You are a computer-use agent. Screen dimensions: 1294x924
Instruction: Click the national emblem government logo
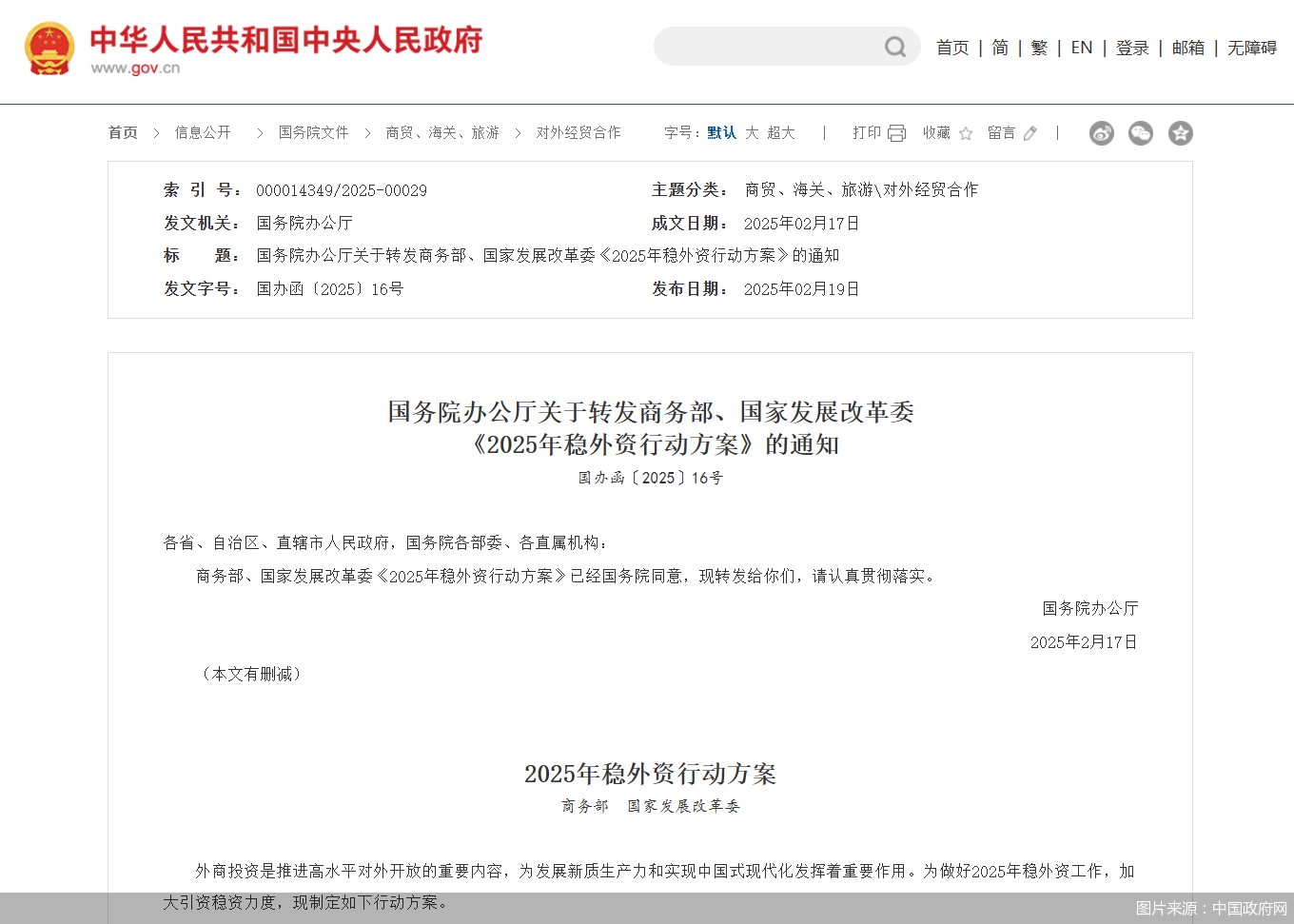49,47
